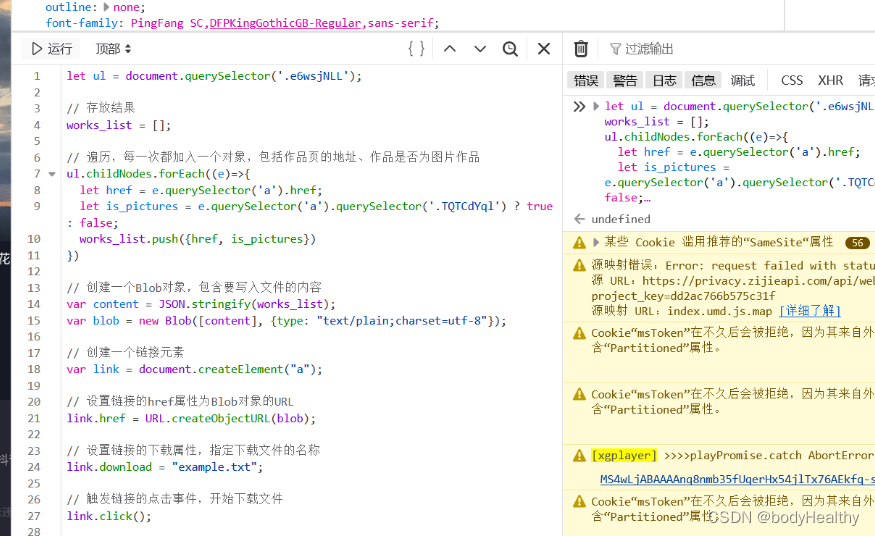Click the URL.createObjectURL(blob) code
Image resolution: width=875 pixels, height=536 pixels.
point(227,418)
